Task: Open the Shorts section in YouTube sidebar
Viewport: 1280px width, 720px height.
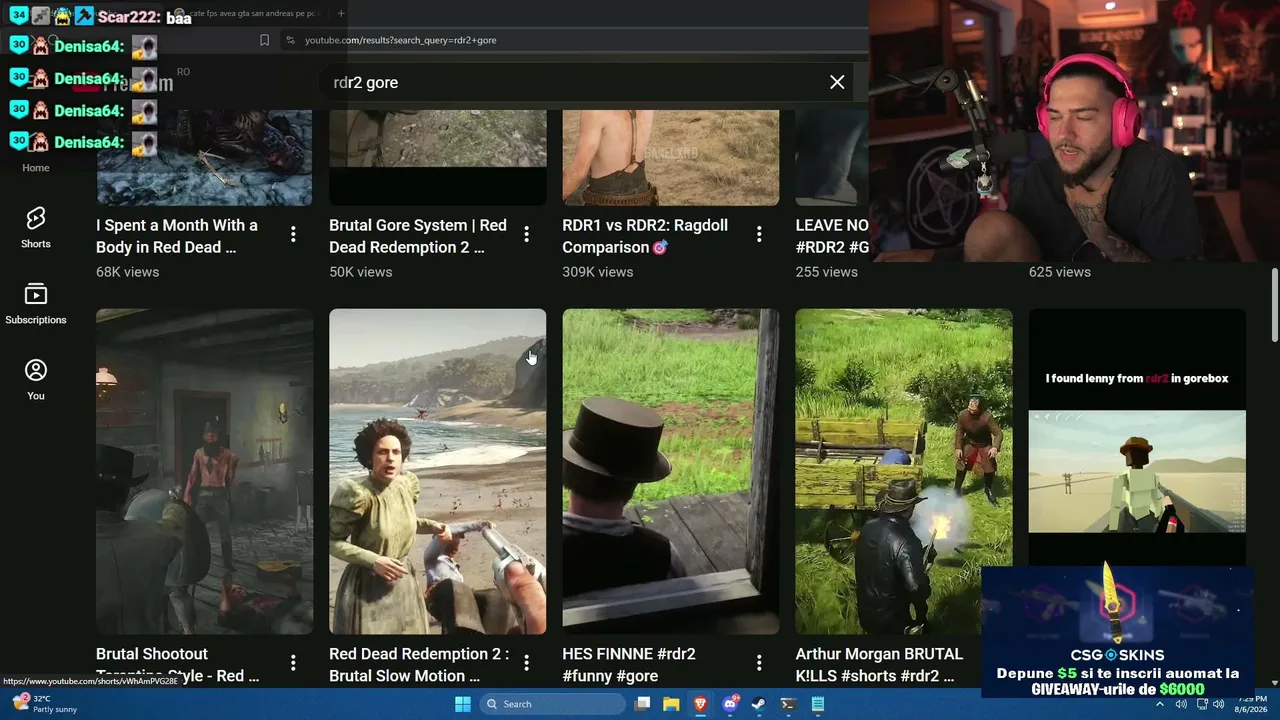Action: pyautogui.click(x=36, y=227)
